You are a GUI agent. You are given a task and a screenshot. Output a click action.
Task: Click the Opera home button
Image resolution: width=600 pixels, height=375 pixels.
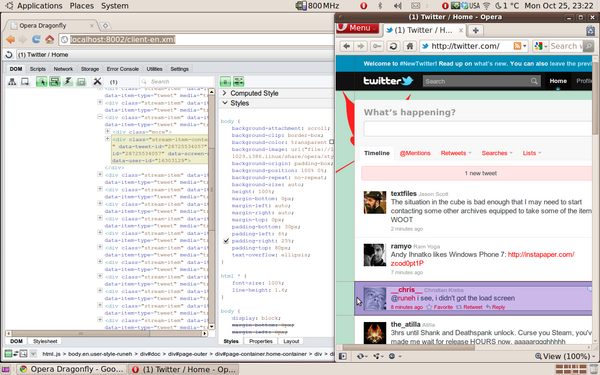coord(409,46)
